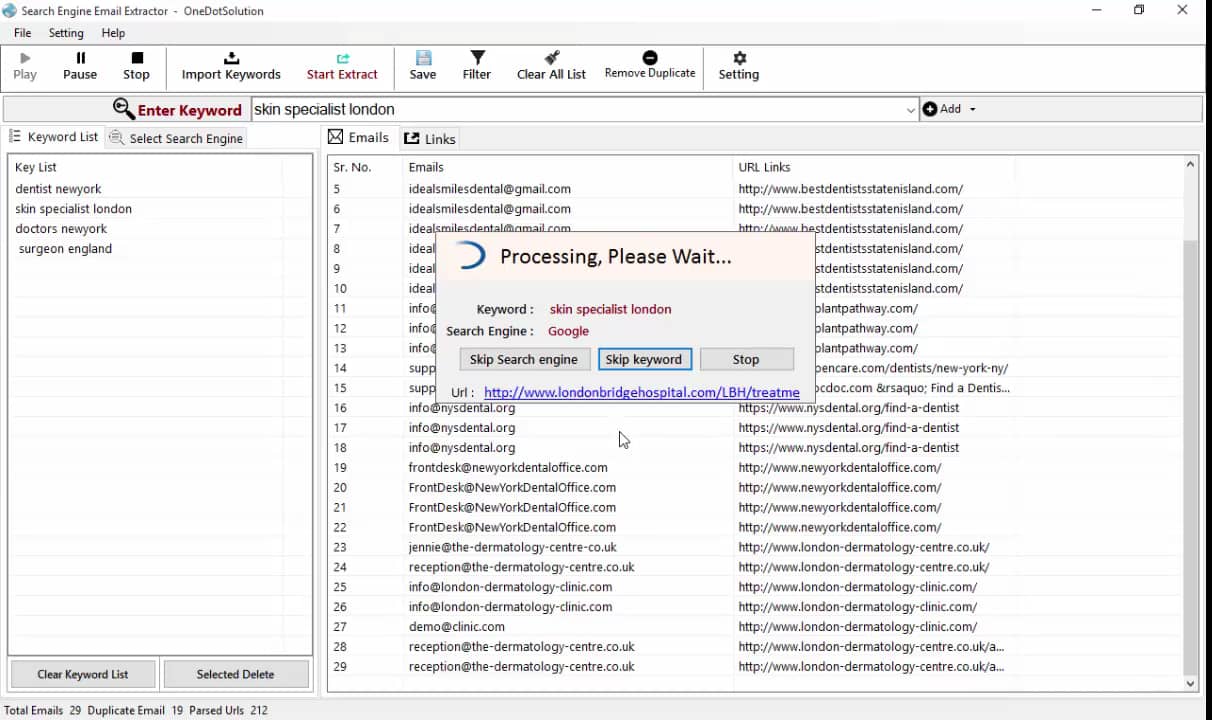Switch to Select Search Engine tab
This screenshot has width=1212, height=720.
click(176, 138)
